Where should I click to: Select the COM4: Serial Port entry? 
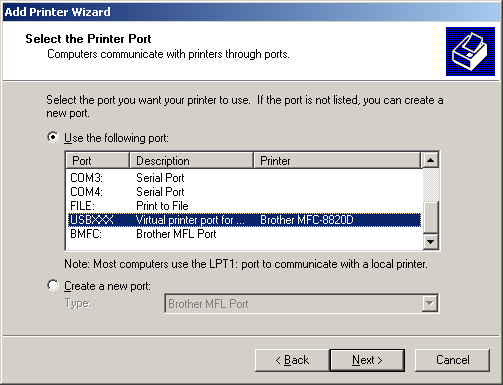[x=244, y=192]
